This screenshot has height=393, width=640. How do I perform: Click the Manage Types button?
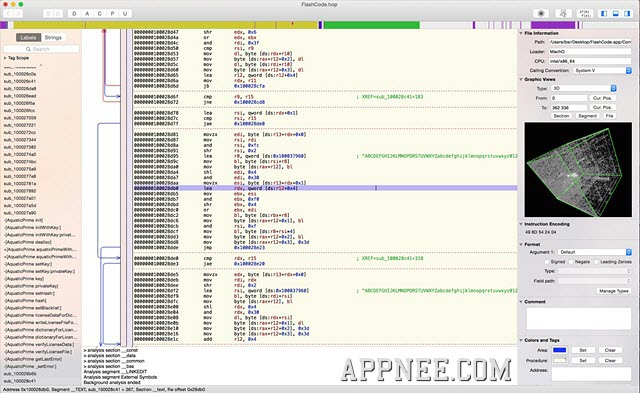point(613,291)
